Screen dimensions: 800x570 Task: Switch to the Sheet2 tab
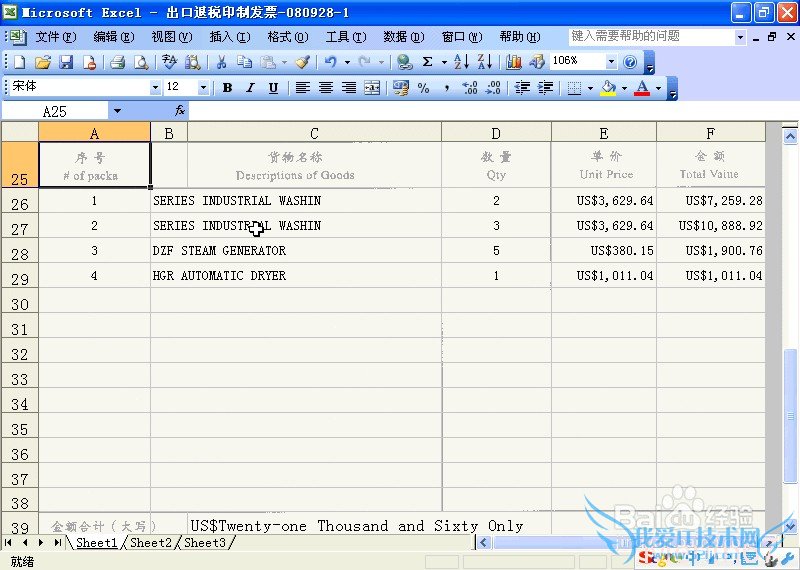click(152, 543)
